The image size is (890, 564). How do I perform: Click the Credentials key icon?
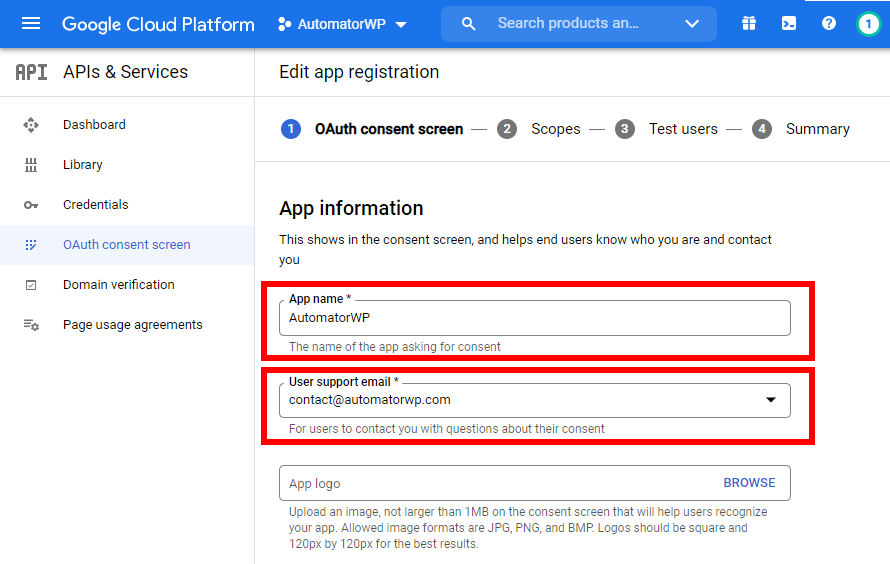tap(31, 205)
